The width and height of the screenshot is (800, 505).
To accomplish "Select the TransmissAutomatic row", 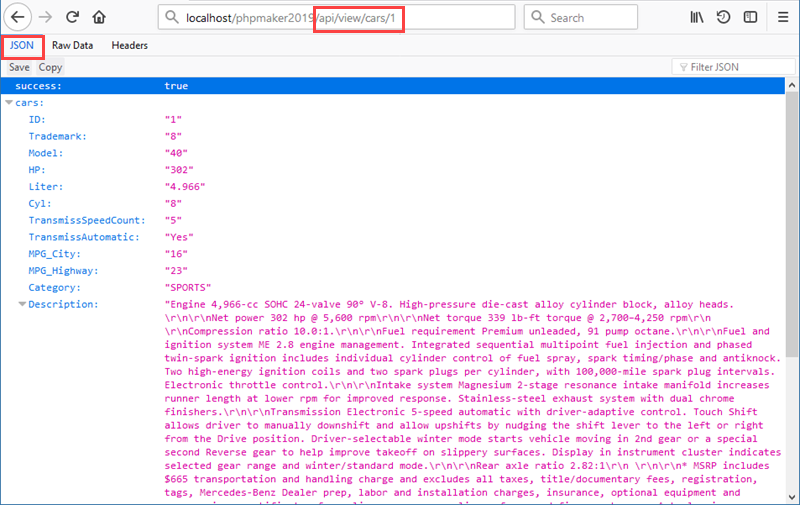I will [392, 237].
